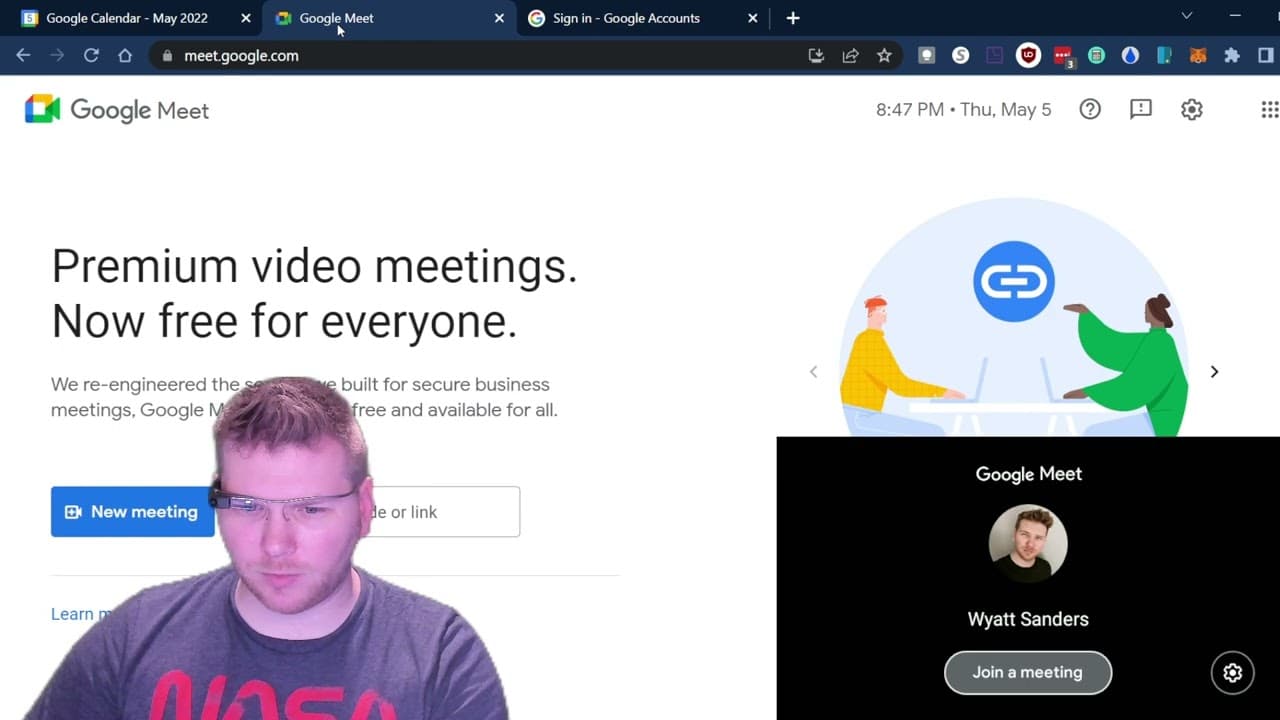Viewport: 1280px width, 720px height.
Task: Go back to the previous page
Action: [x=23, y=56]
